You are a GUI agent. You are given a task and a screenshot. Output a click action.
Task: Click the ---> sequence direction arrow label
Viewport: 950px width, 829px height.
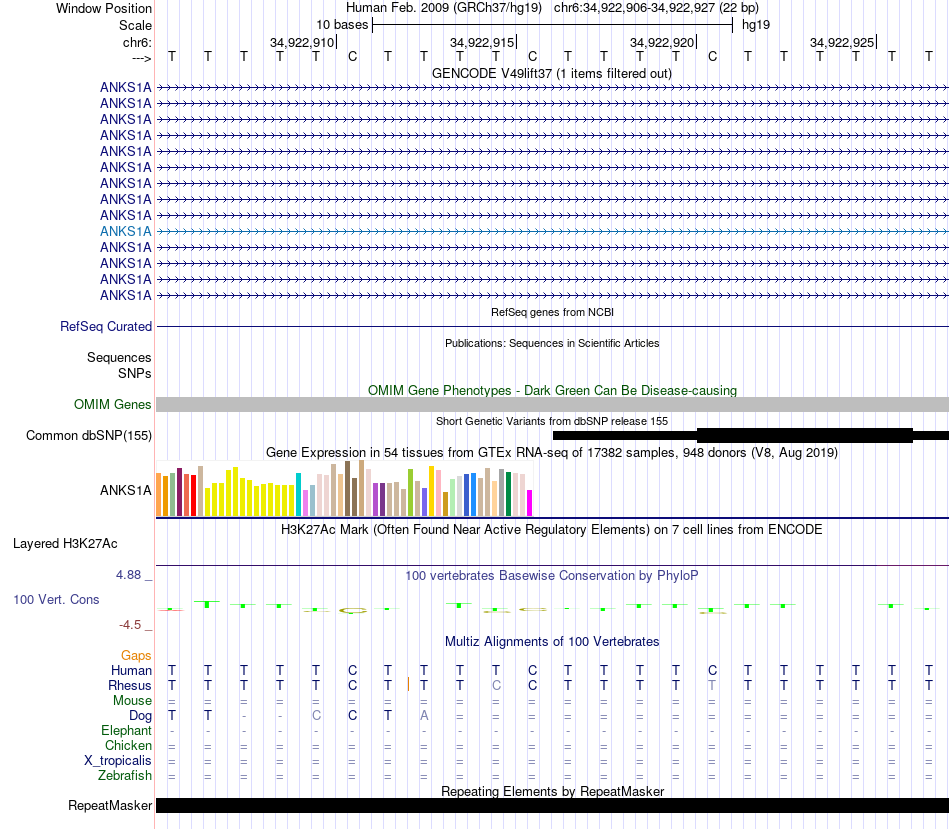[x=141, y=58]
